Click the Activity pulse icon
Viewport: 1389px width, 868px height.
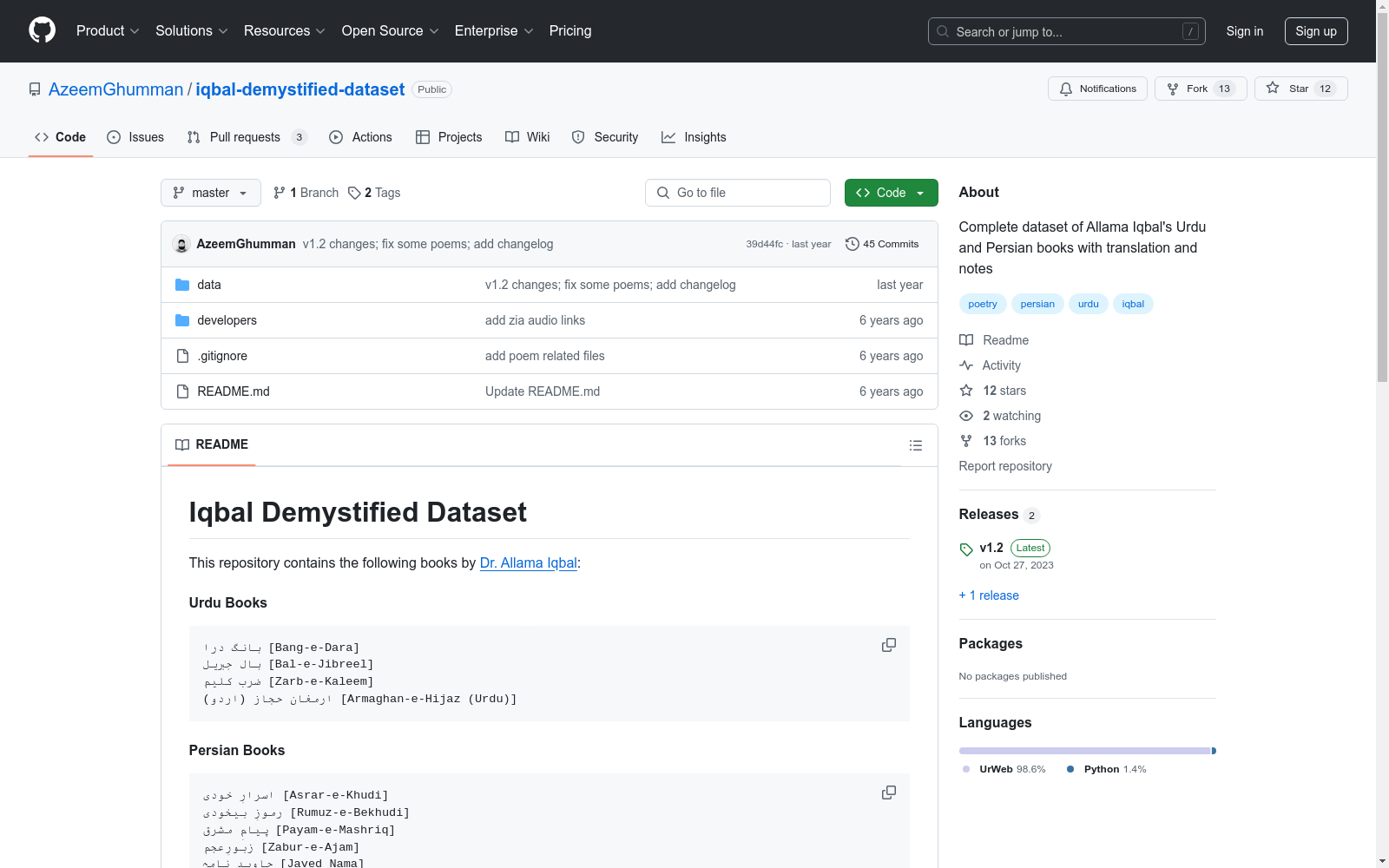click(966, 365)
